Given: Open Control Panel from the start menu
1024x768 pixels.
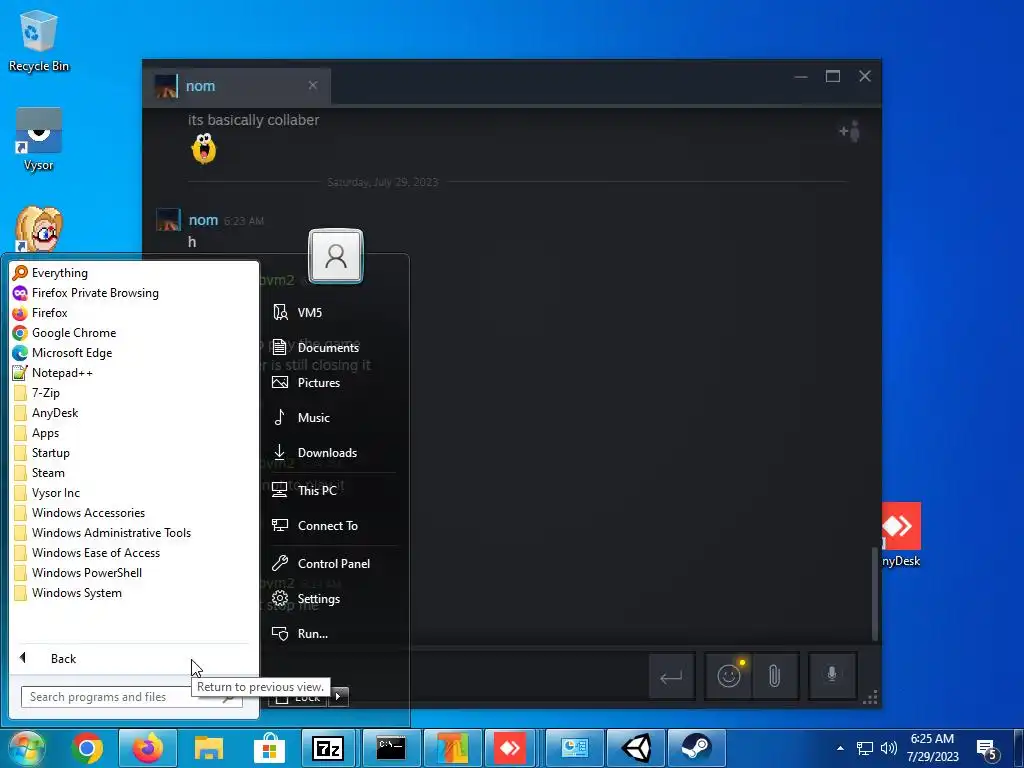Looking at the screenshot, I should point(334,564).
